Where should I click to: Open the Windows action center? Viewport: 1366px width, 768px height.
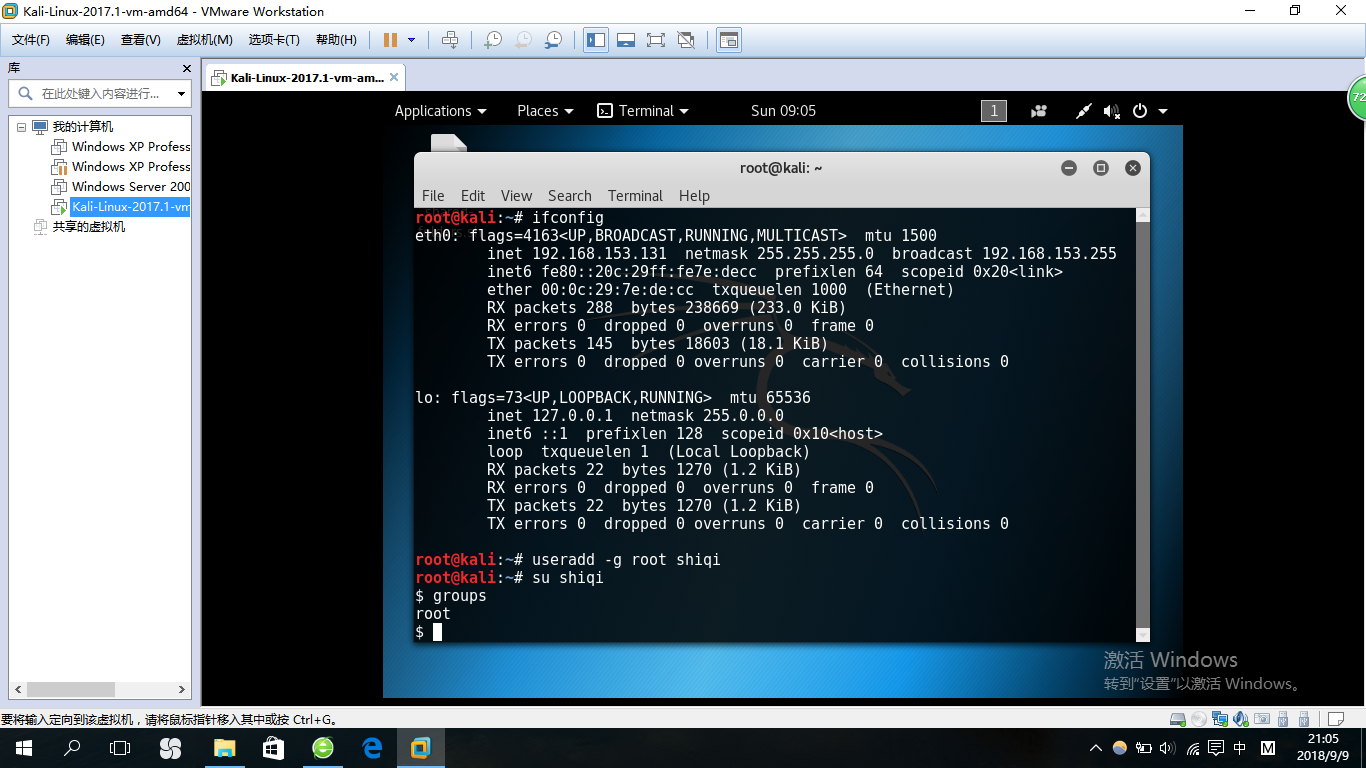tap(1216, 748)
